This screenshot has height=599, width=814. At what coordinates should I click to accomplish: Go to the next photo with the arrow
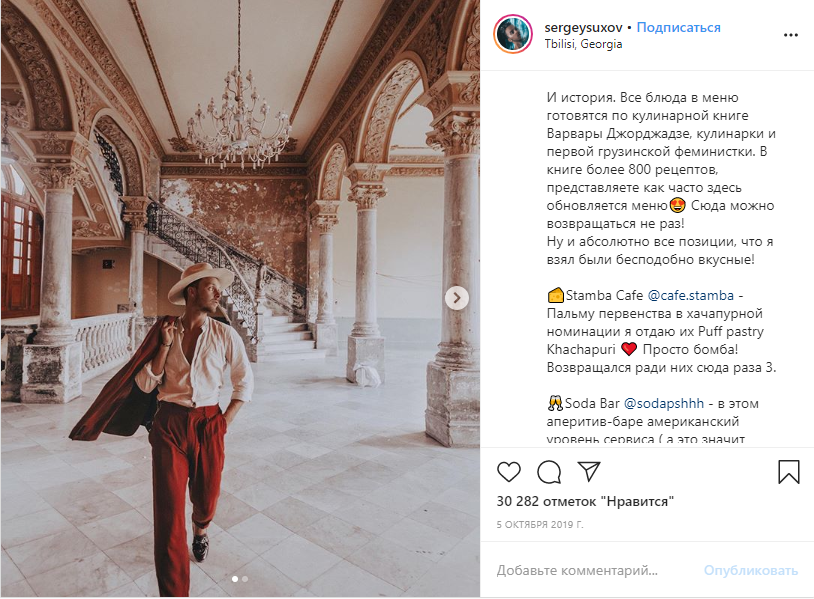(x=456, y=297)
